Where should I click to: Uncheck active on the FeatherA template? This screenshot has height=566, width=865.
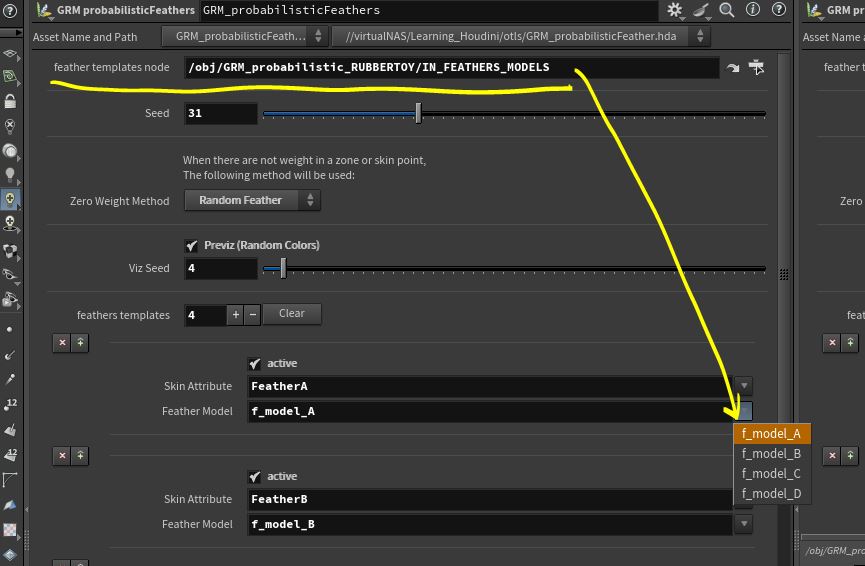254,364
